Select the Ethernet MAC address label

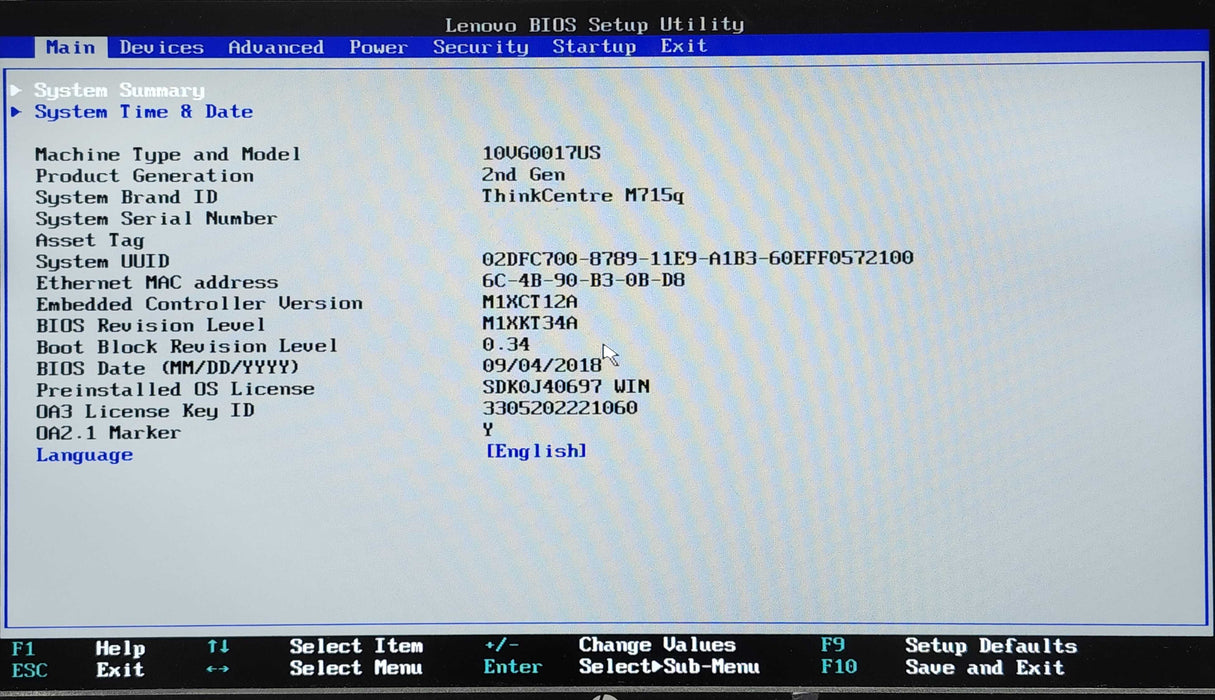[157, 283]
